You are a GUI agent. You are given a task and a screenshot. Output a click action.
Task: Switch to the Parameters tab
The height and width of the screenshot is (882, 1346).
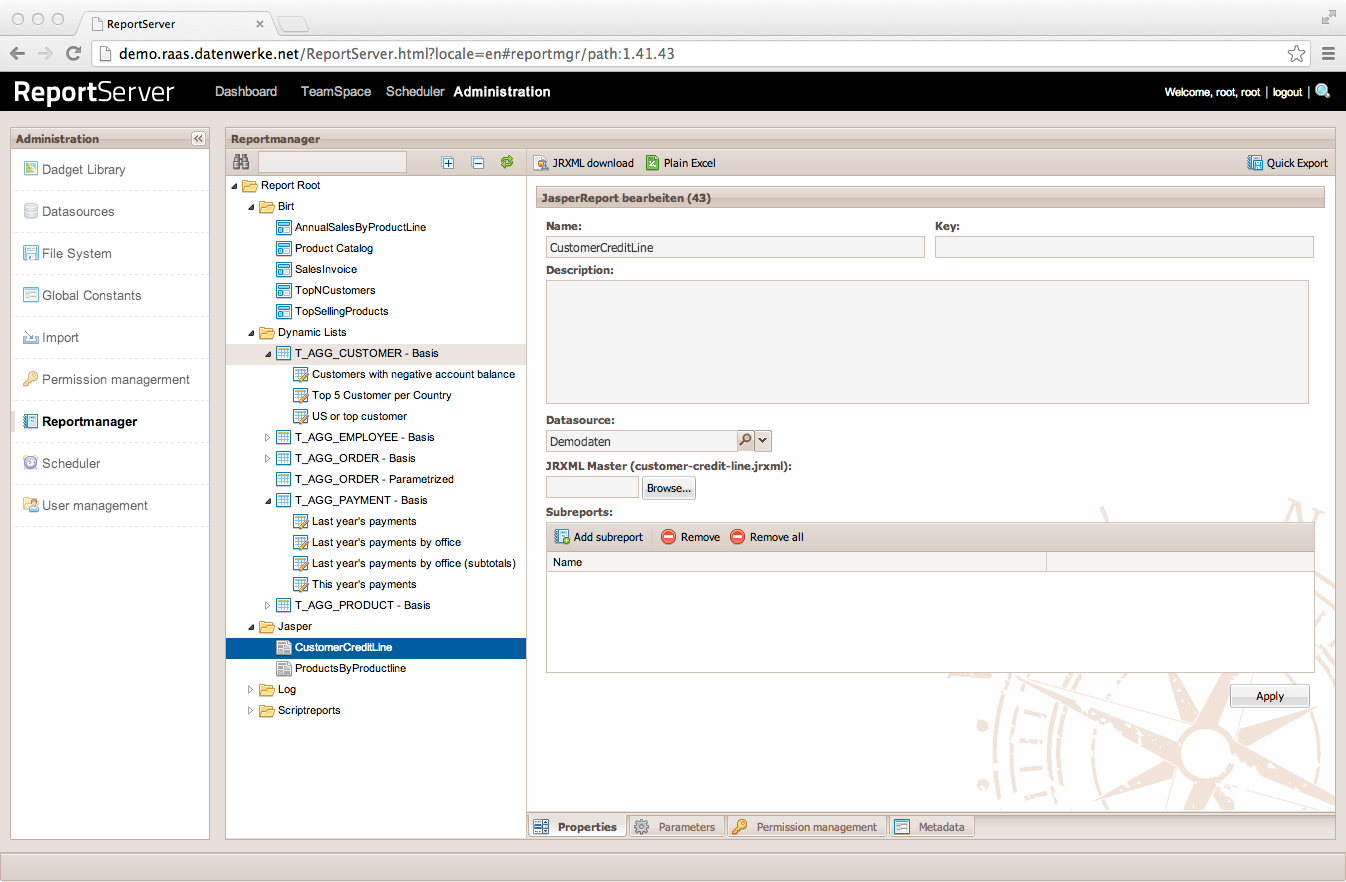coord(677,827)
